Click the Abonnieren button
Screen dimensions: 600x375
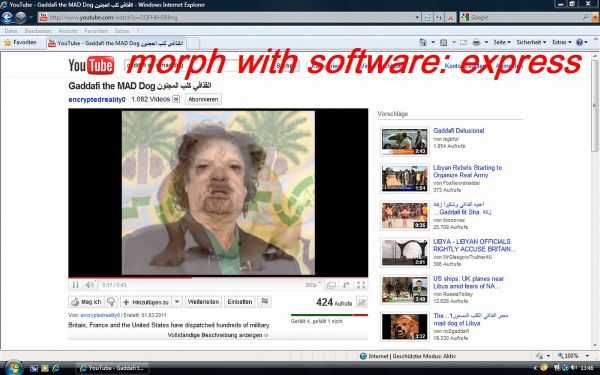[203, 99]
